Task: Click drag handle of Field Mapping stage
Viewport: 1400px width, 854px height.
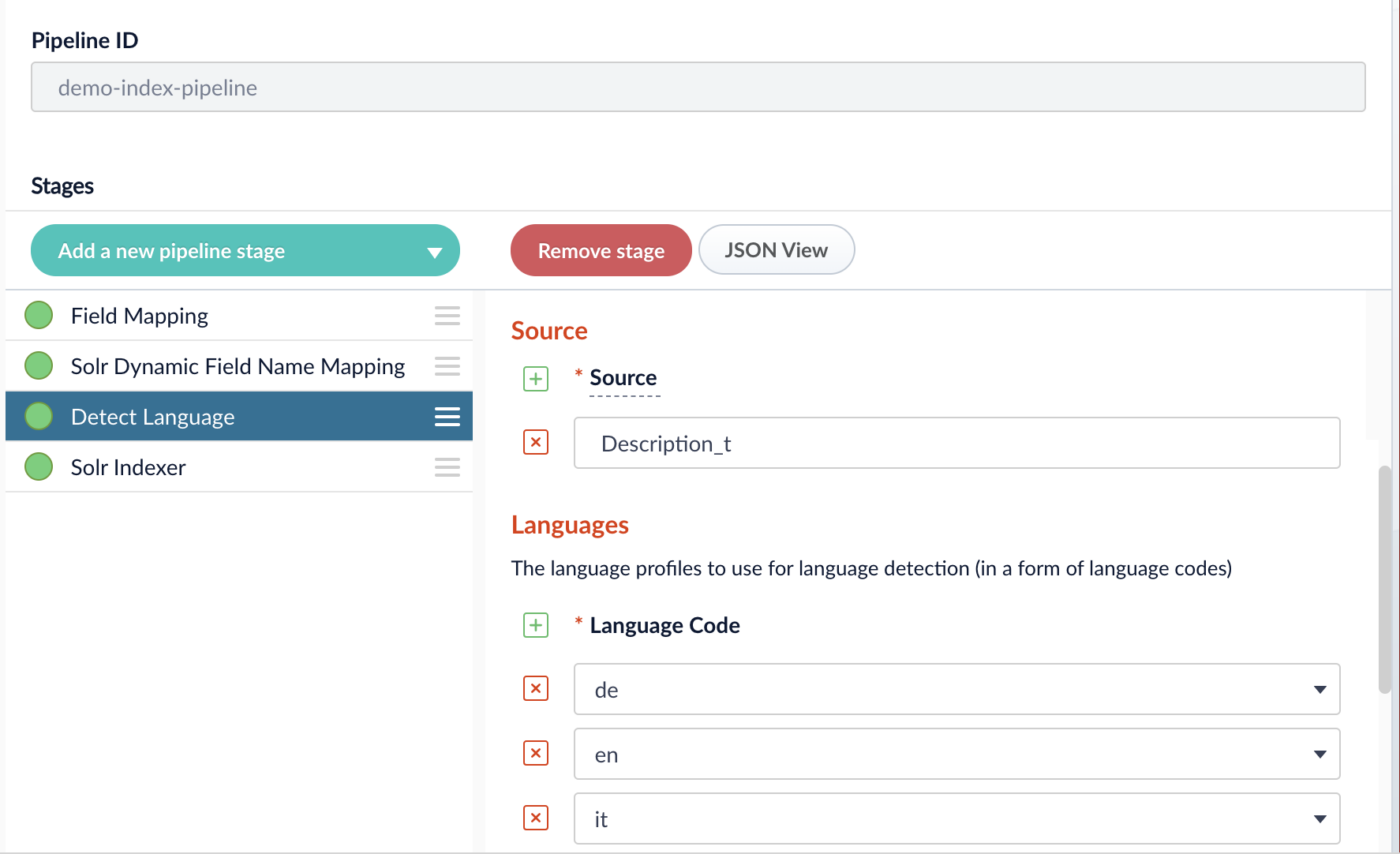Action: click(x=447, y=316)
